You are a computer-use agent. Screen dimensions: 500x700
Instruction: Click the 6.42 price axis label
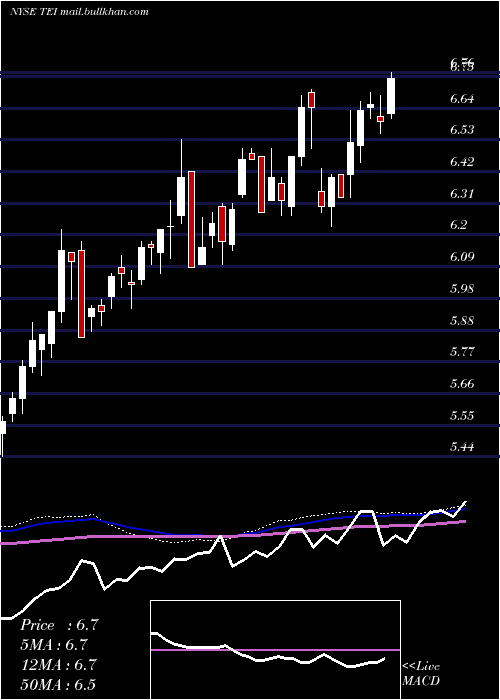(462, 162)
